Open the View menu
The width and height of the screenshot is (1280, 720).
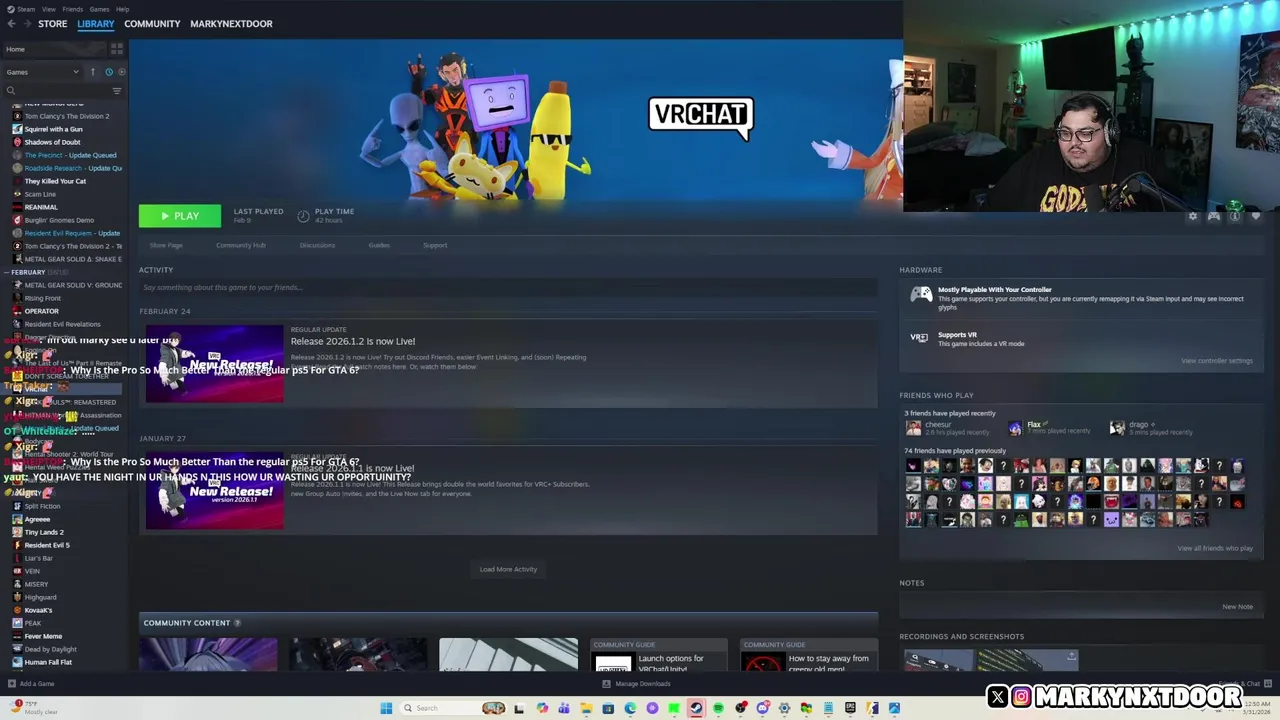coord(48,9)
